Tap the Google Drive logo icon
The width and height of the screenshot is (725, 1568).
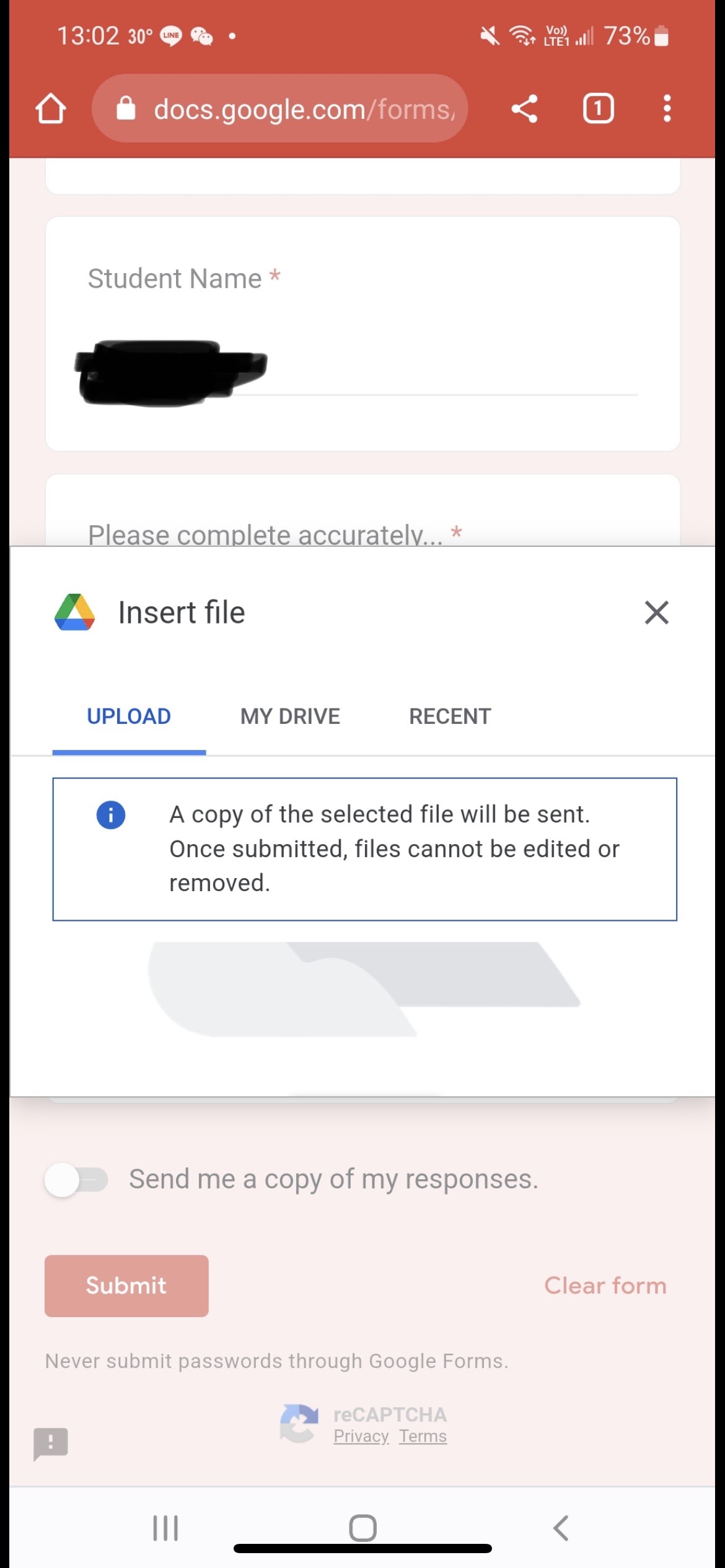pos(75,612)
